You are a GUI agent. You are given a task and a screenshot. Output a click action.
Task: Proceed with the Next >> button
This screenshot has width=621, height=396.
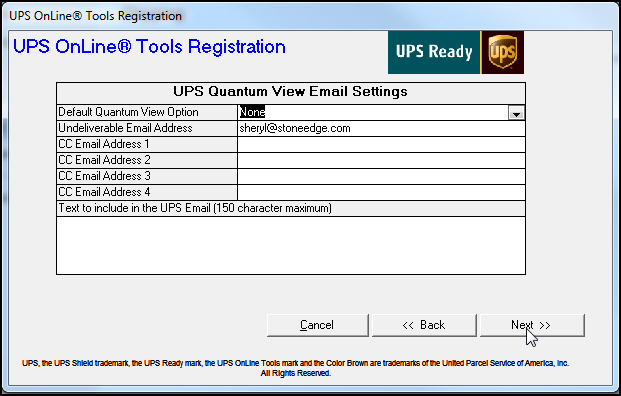tap(532, 326)
